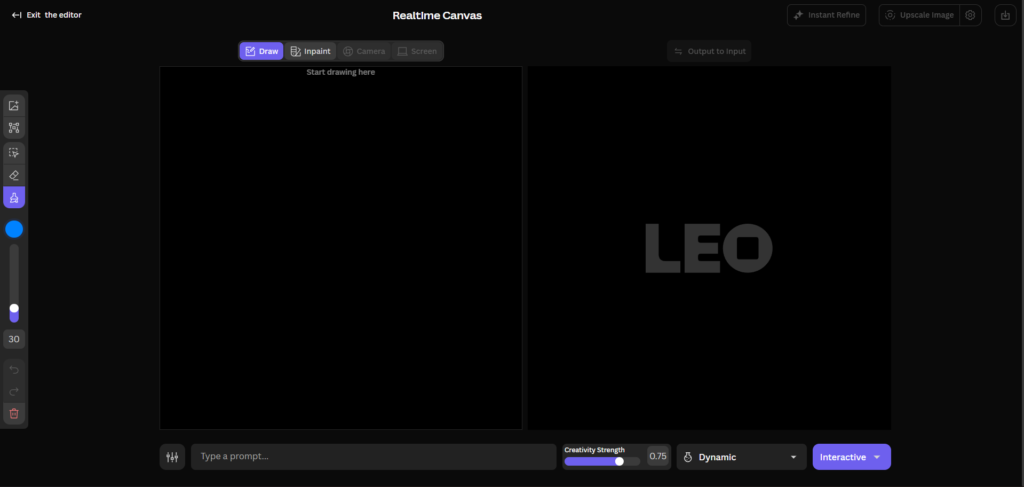Open the Dynamic style dropdown
This screenshot has width=1024, height=487.
[742, 457]
